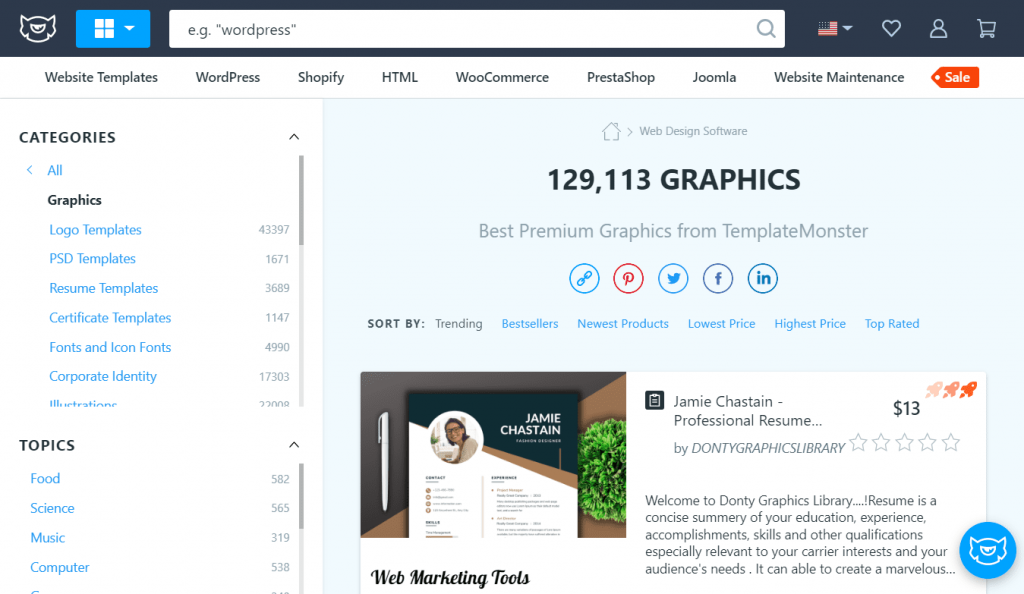Focus the search input field
This screenshot has width=1024, height=594.
point(477,29)
